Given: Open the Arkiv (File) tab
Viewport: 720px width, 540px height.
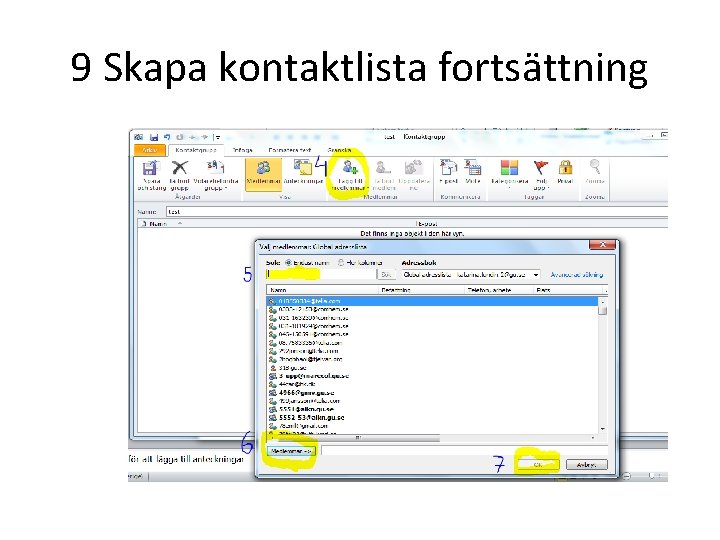Looking at the screenshot, I should 150,150.
